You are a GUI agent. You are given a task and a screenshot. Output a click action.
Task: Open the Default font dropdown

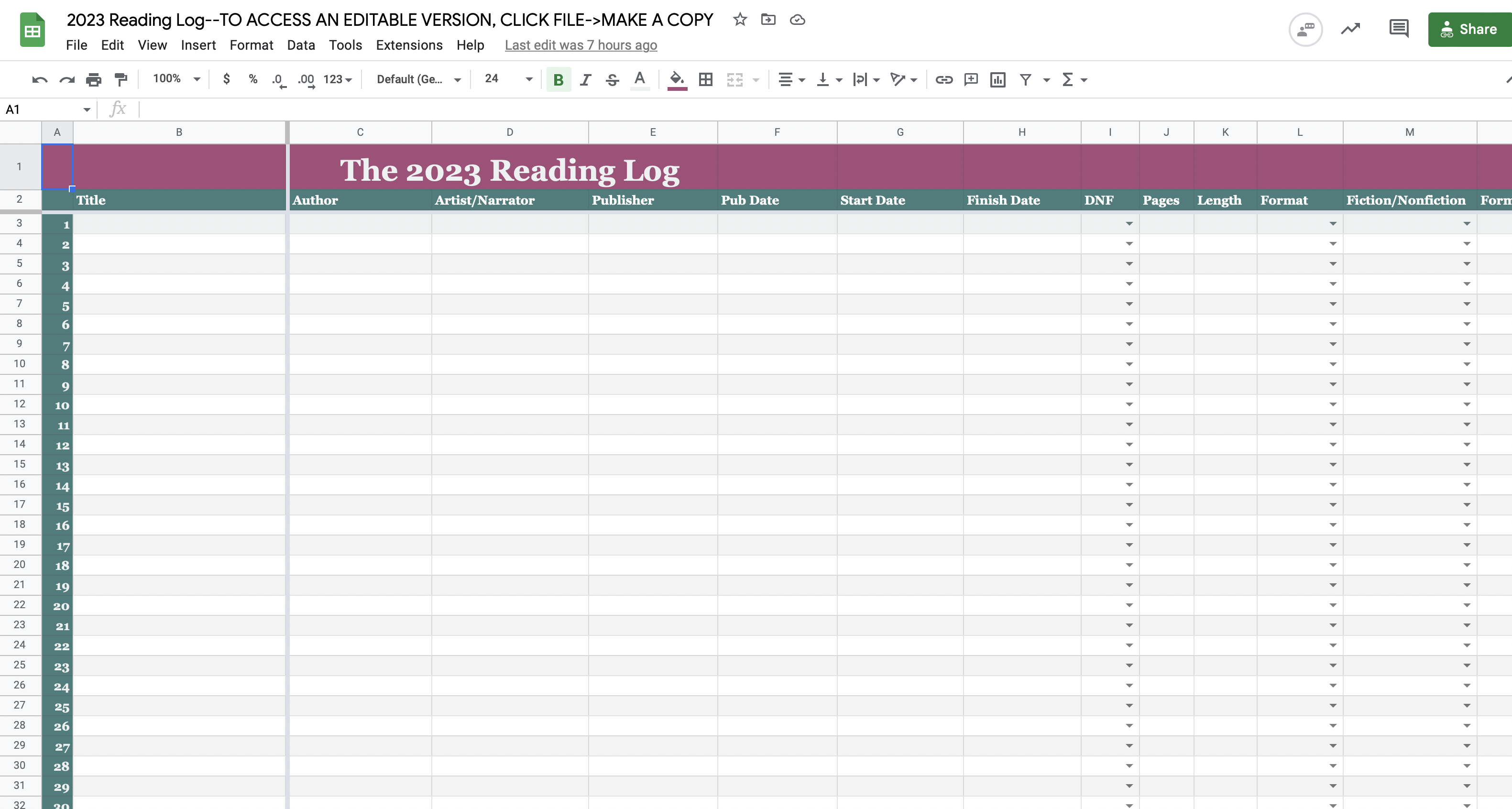tap(418, 79)
